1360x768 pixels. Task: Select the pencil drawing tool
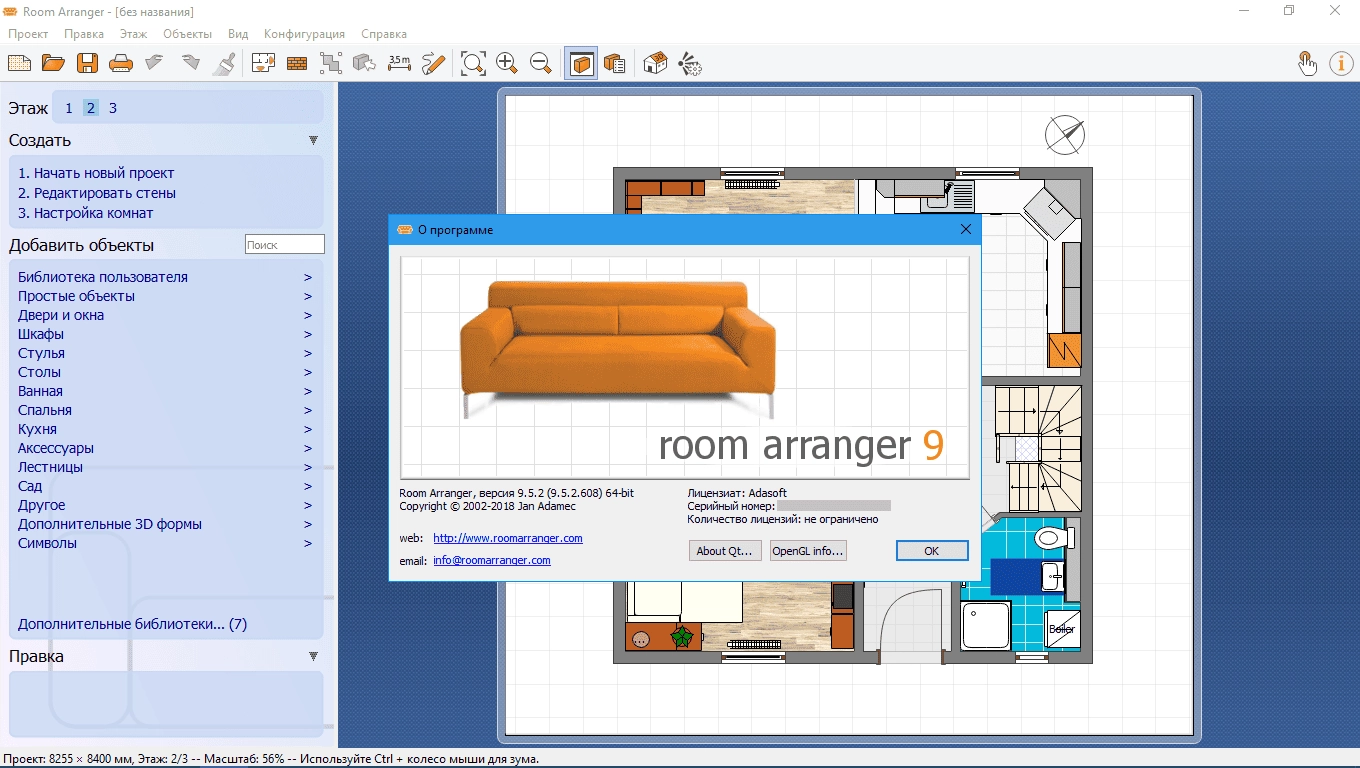pyautogui.click(x=433, y=63)
